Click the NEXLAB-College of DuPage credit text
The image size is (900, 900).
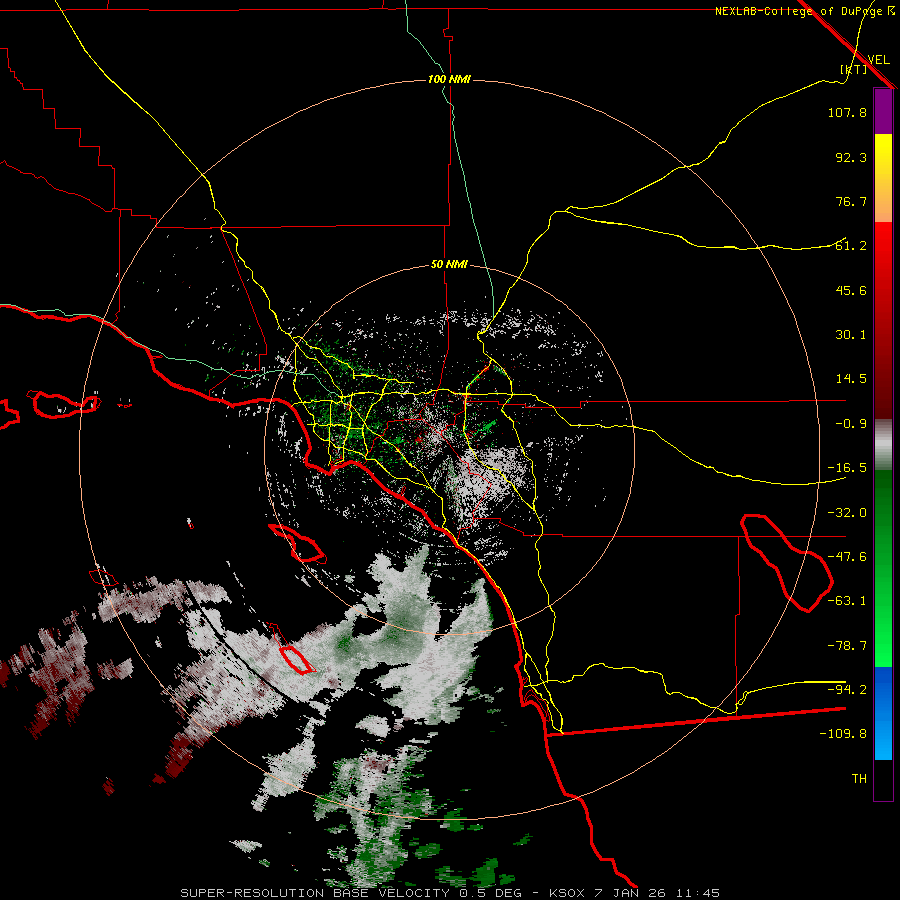click(x=805, y=11)
